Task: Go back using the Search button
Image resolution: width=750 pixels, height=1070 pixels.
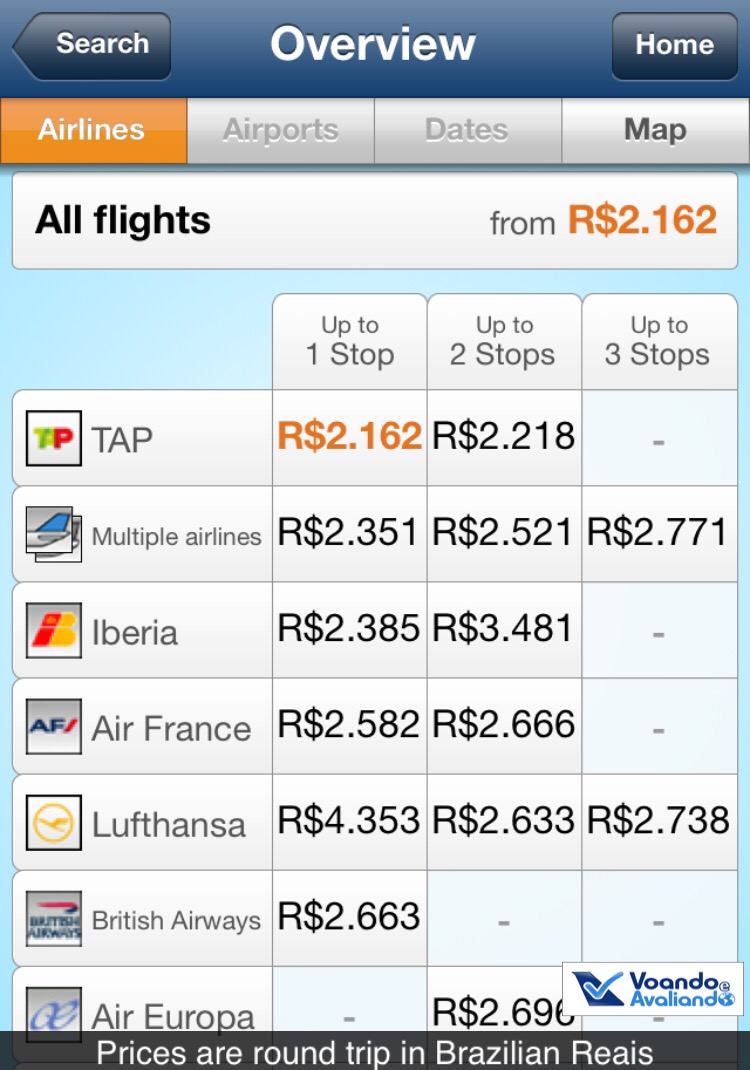Action: 95,45
